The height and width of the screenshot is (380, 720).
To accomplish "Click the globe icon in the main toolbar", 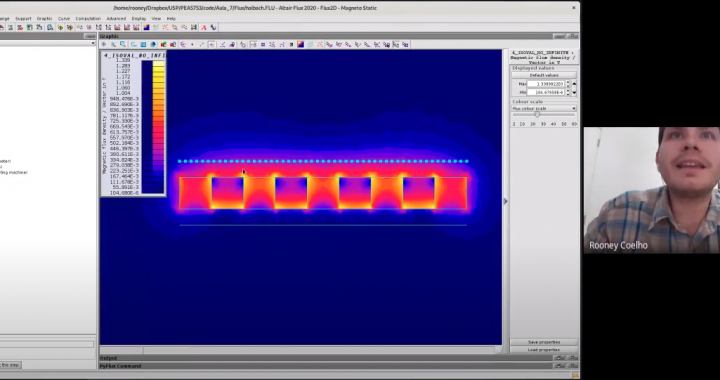I will click(50, 27).
